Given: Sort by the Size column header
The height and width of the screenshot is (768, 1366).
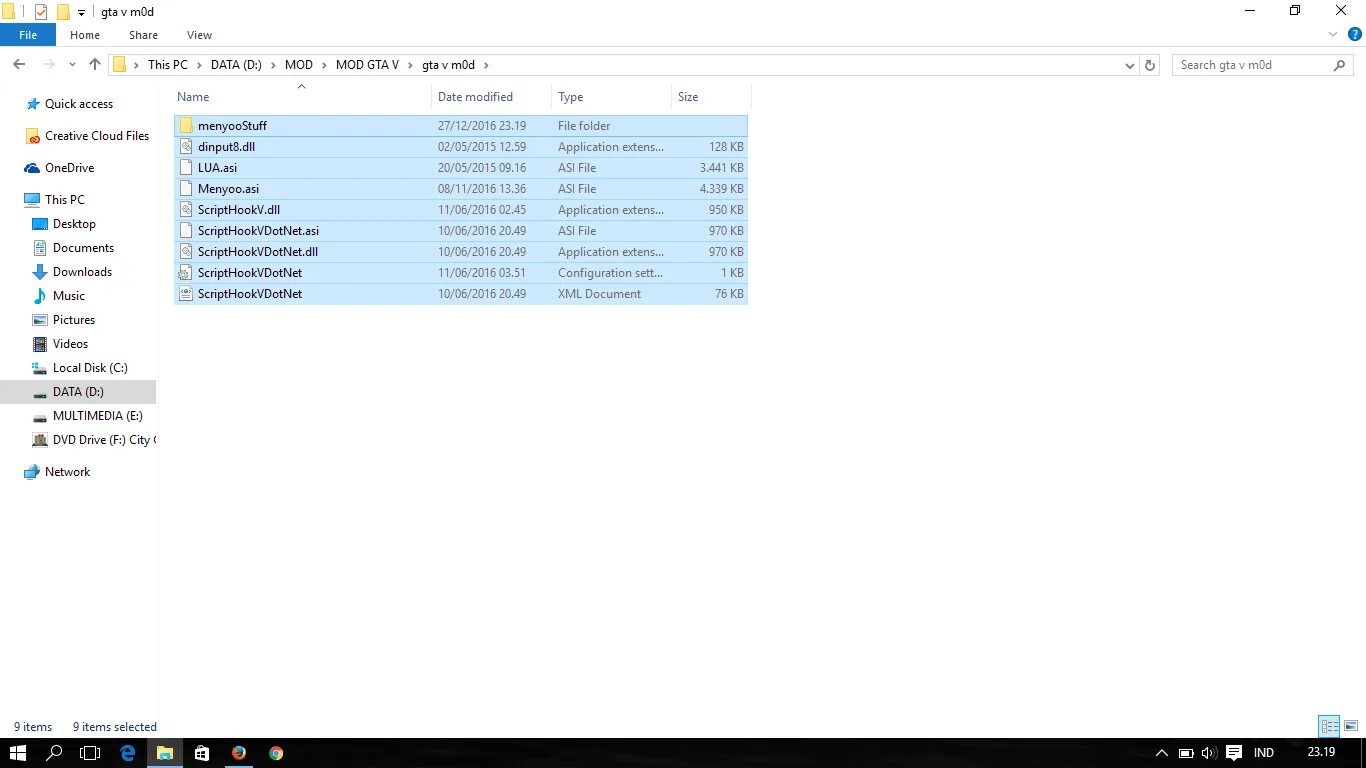Looking at the screenshot, I should click(688, 97).
